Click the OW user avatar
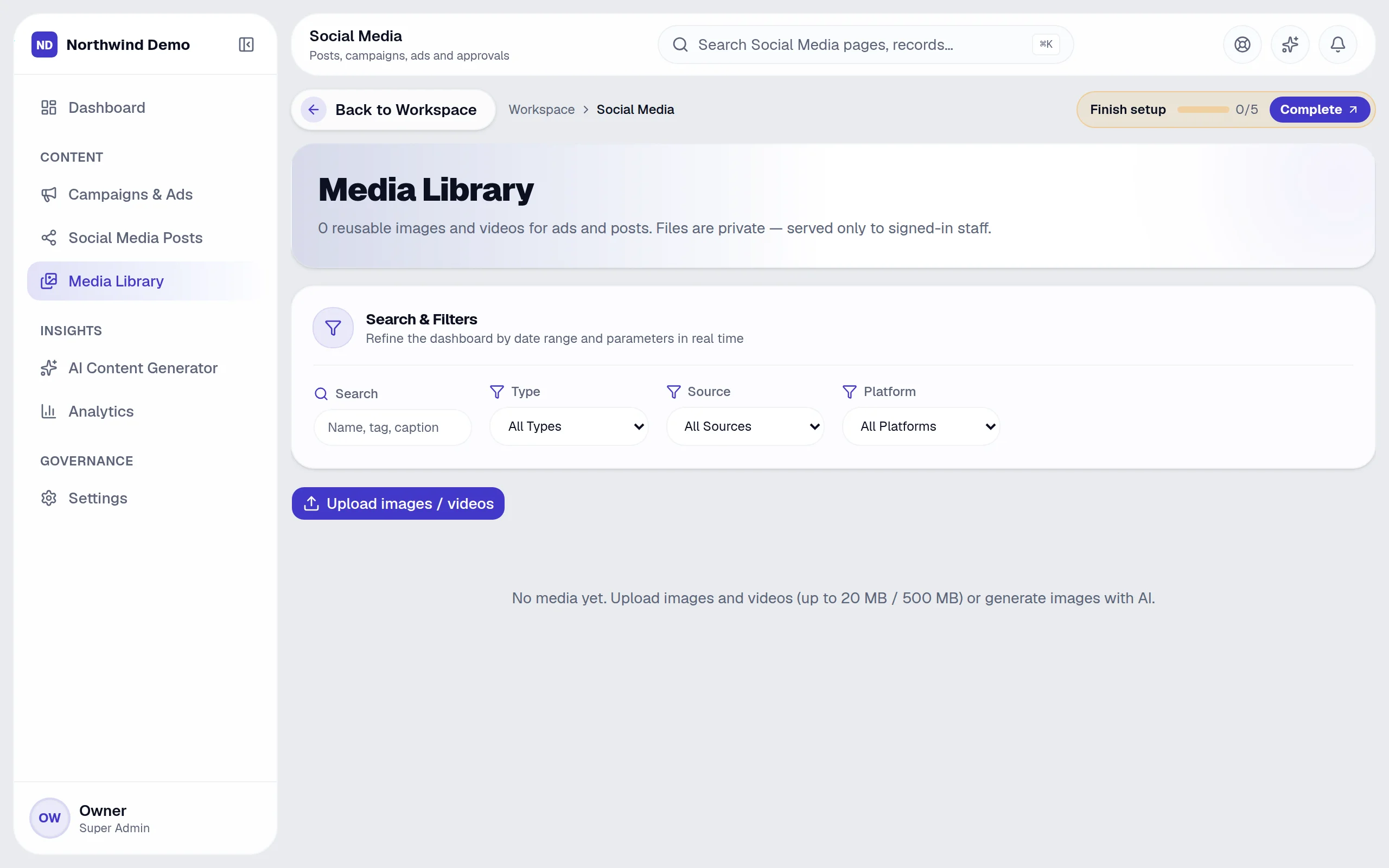 (50, 818)
